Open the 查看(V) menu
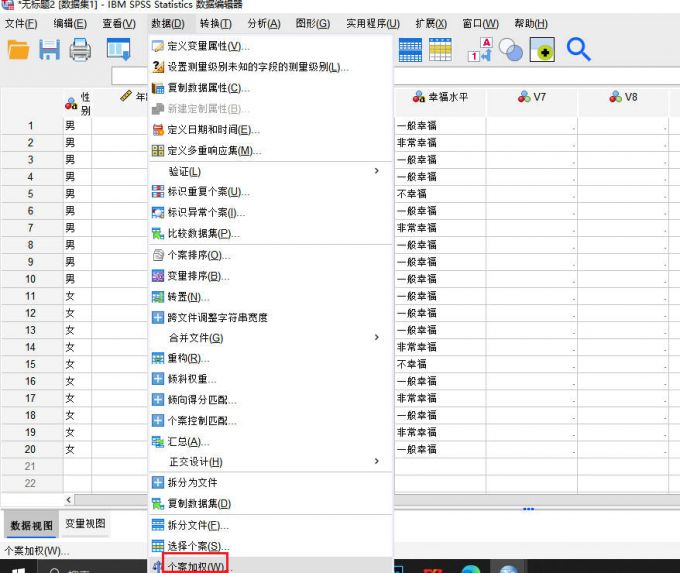Viewport: 680px width, 573px height. (119, 23)
